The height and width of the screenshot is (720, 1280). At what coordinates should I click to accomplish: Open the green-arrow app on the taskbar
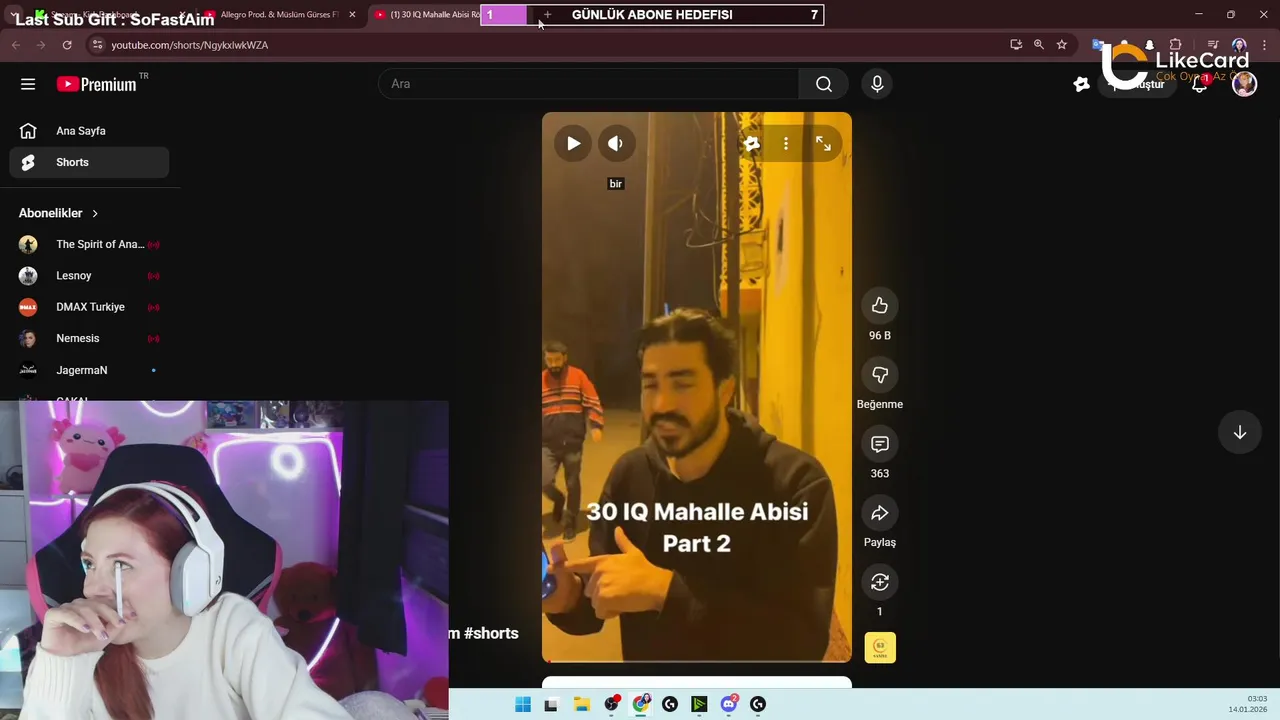[x=699, y=704]
